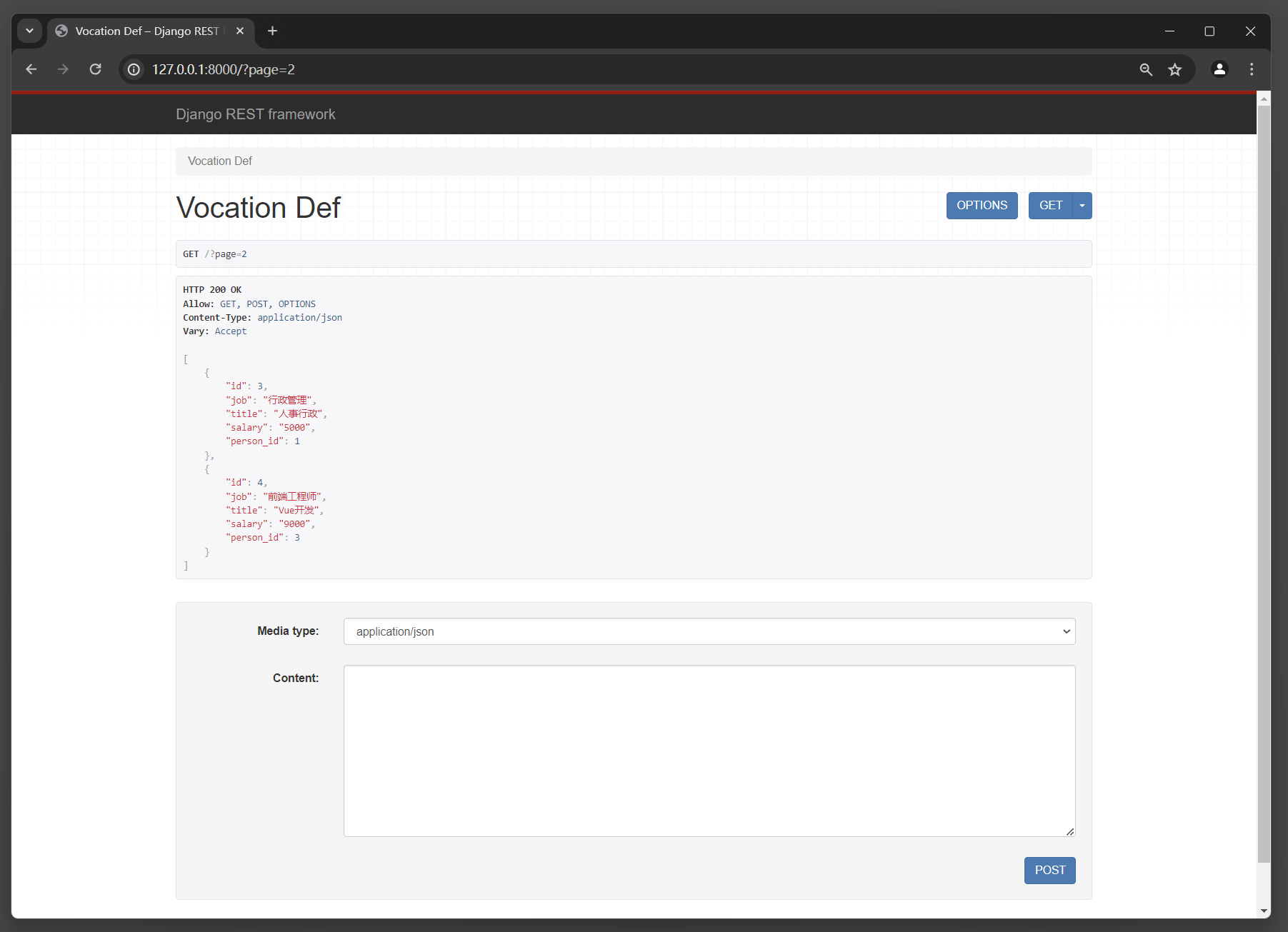Open Django REST framework brand link

pos(256,114)
